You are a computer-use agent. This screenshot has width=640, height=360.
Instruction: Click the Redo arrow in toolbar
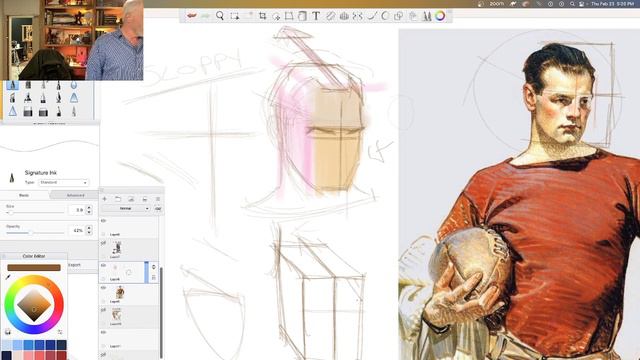point(205,16)
